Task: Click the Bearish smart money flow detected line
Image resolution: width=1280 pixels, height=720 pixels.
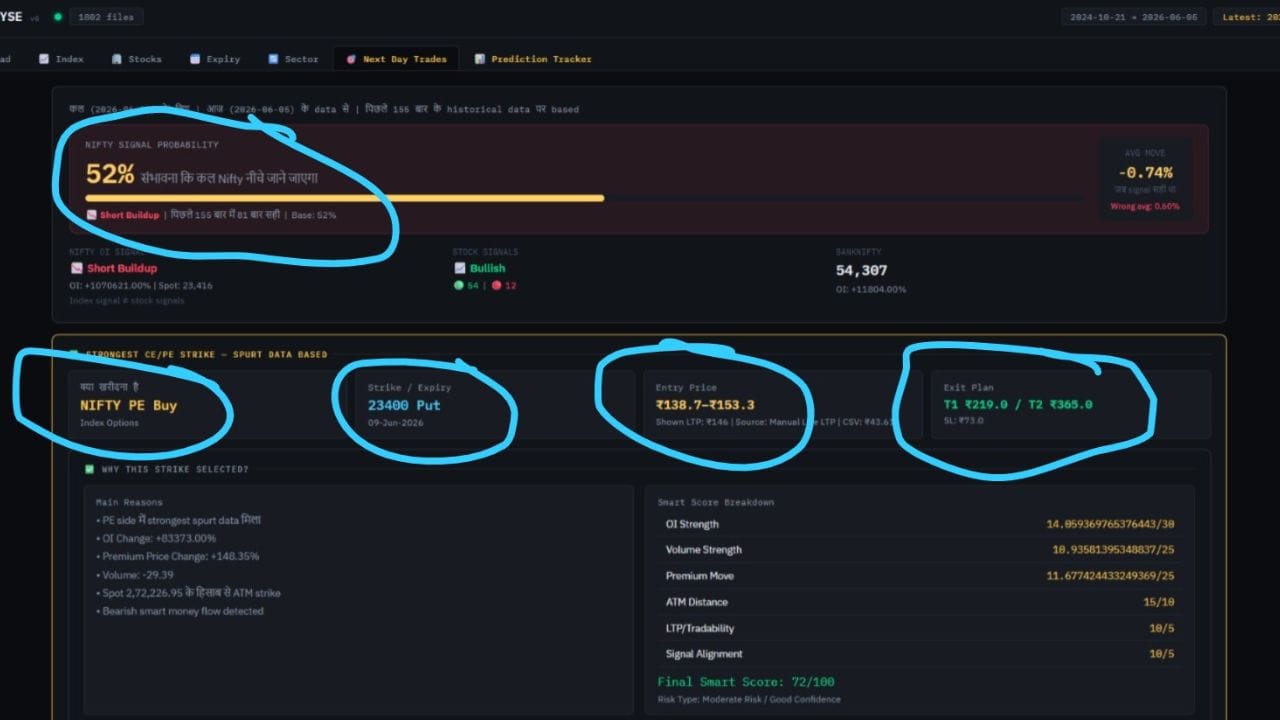Action: [x=180, y=611]
